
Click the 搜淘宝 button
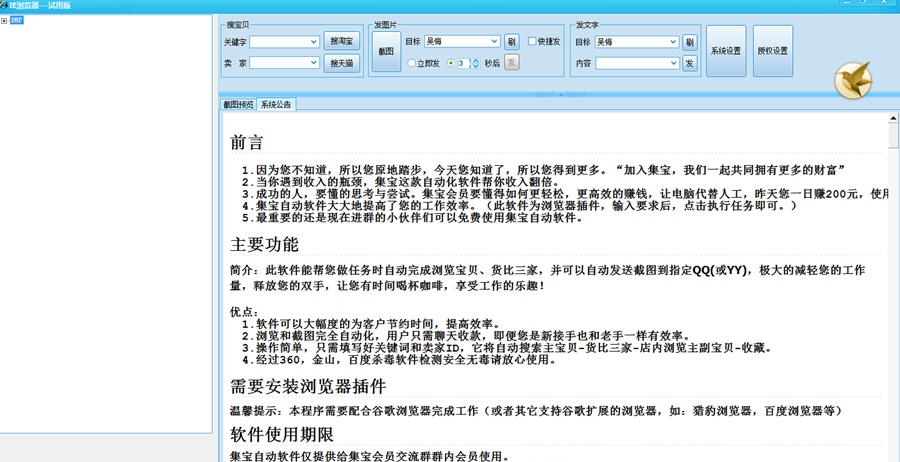pyautogui.click(x=342, y=41)
